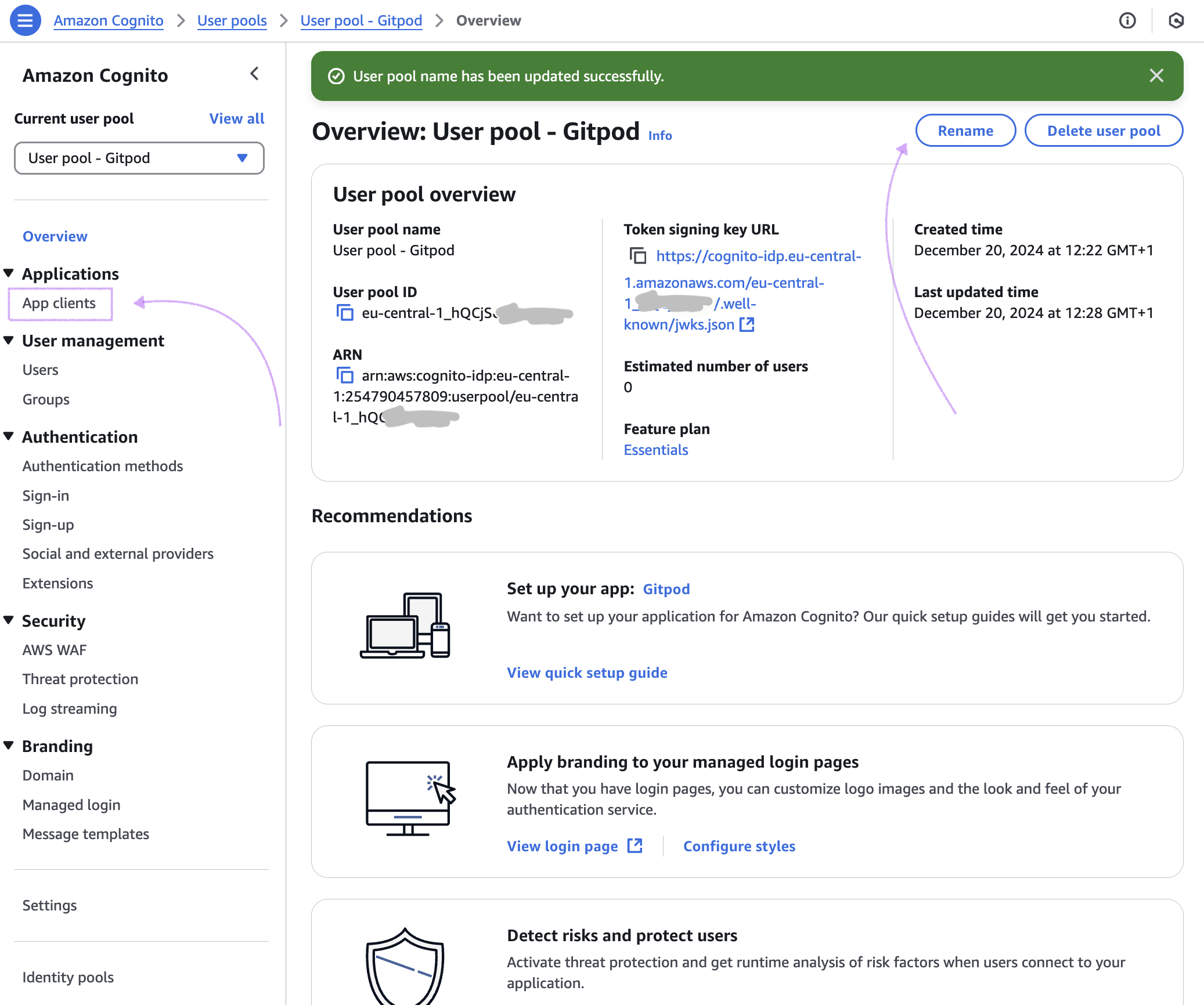Copy the ARN value
Screen dimensions: 1204x1005
click(345, 375)
